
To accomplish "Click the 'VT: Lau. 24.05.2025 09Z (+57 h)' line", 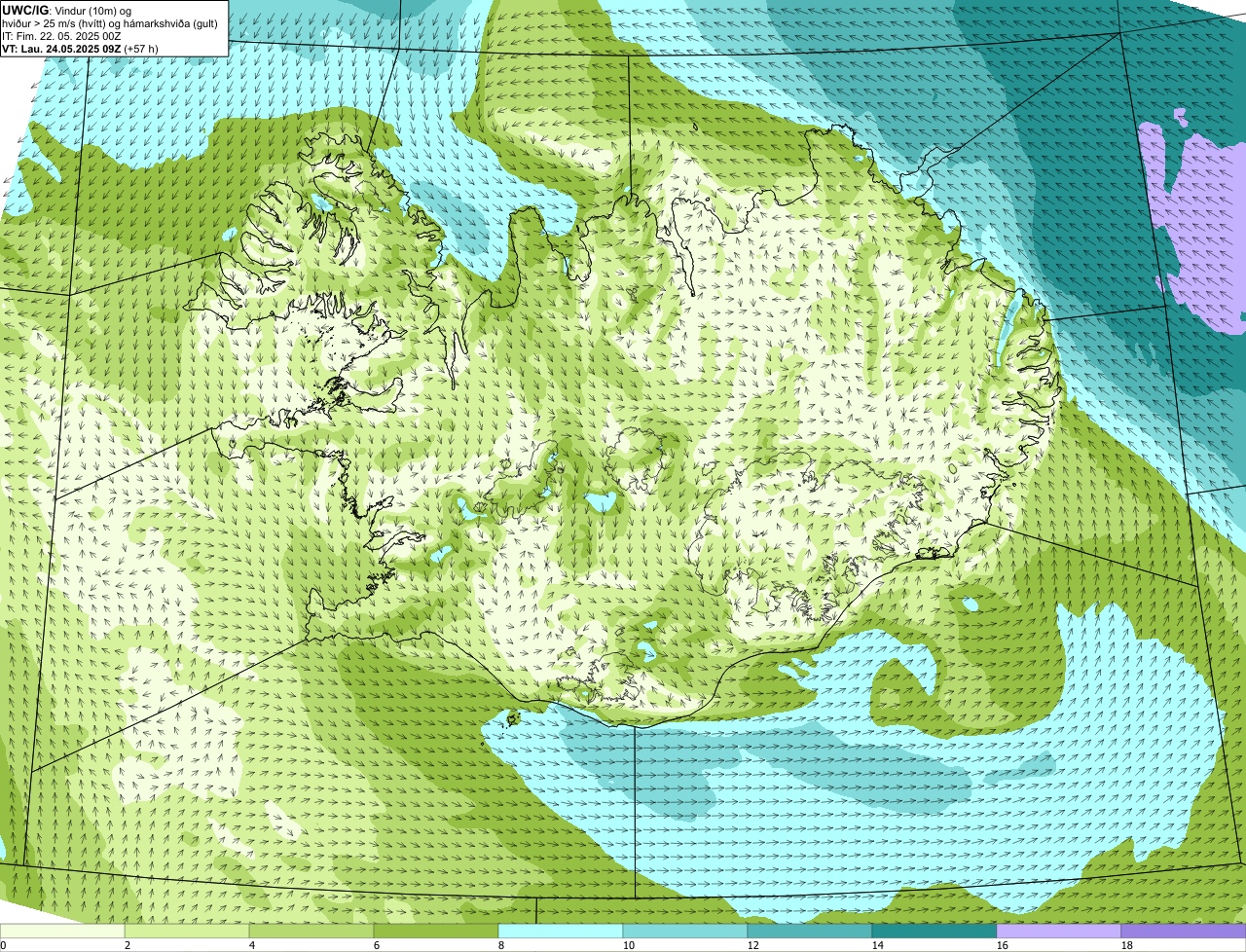I will (x=80, y=48).
